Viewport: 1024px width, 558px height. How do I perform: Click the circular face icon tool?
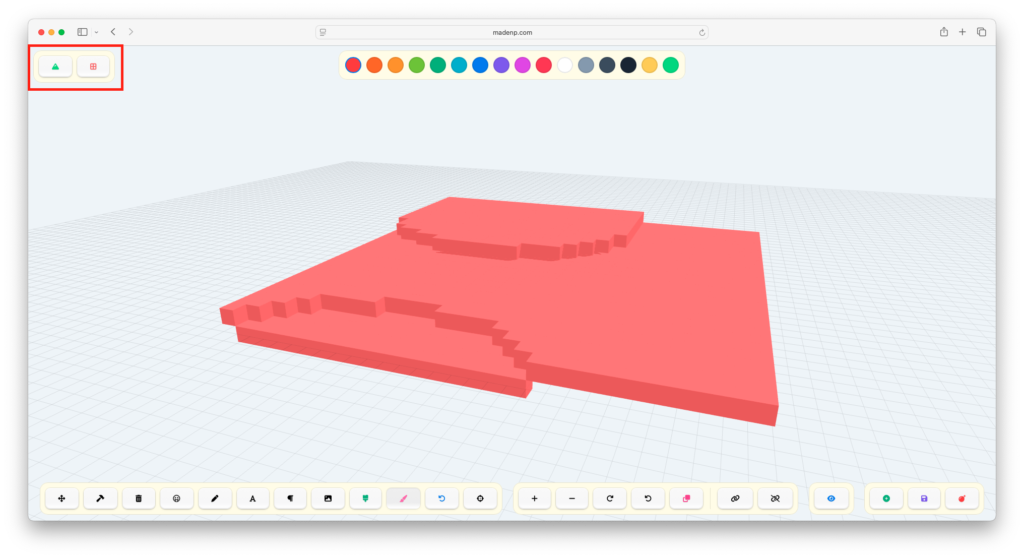(176, 499)
